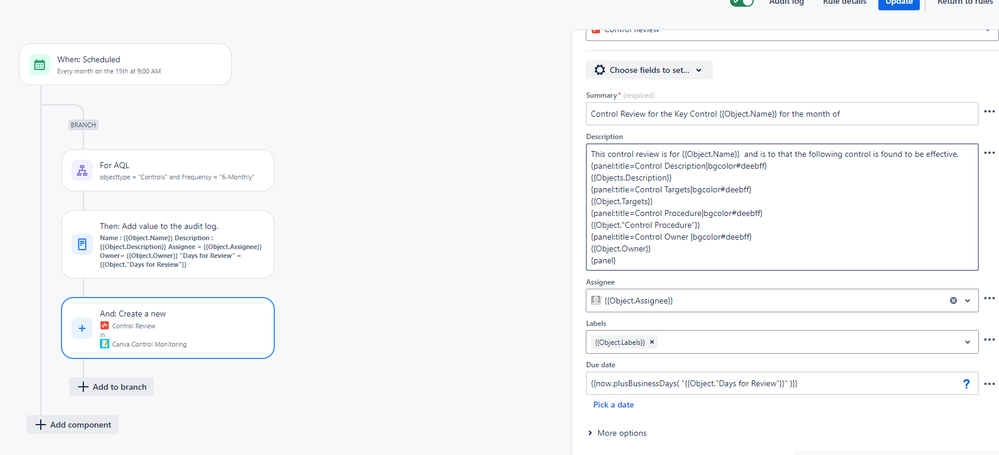Clear the Assignee field with the X icon
Viewport: 999px width, 455px height.
[x=953, y=300]
